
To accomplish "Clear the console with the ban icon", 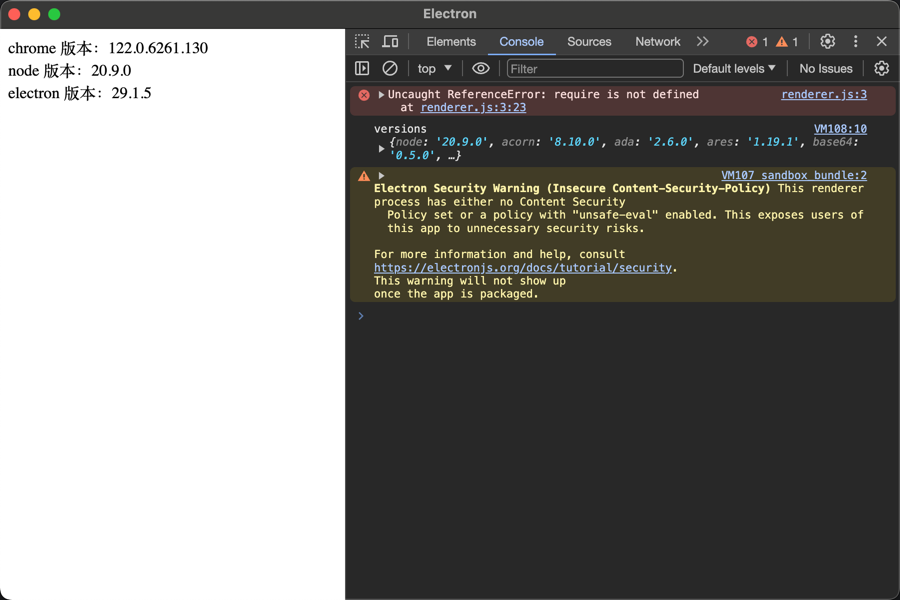I will tap(390, 68).
